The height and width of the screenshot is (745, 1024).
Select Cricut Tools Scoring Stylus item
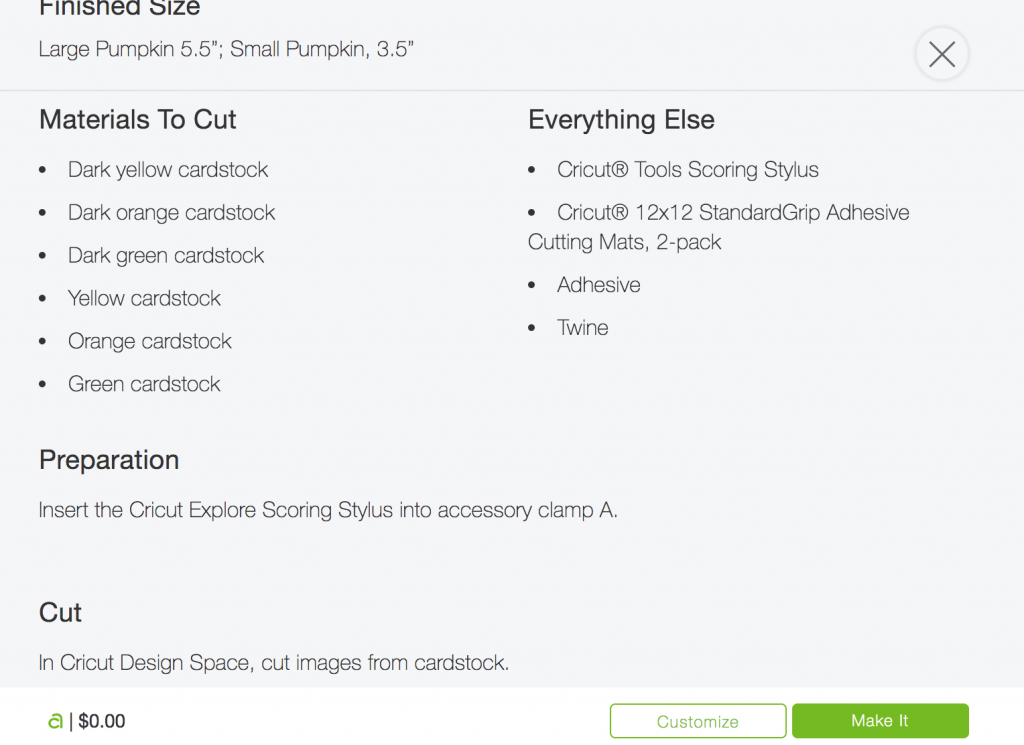(x=687, y=170)
